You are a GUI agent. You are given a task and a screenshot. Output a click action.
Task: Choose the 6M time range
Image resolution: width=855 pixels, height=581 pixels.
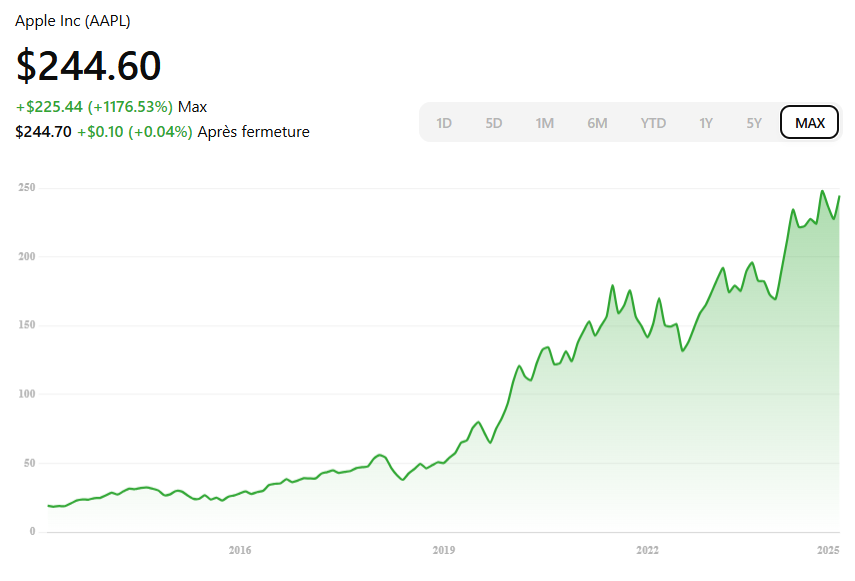[597, 123]
